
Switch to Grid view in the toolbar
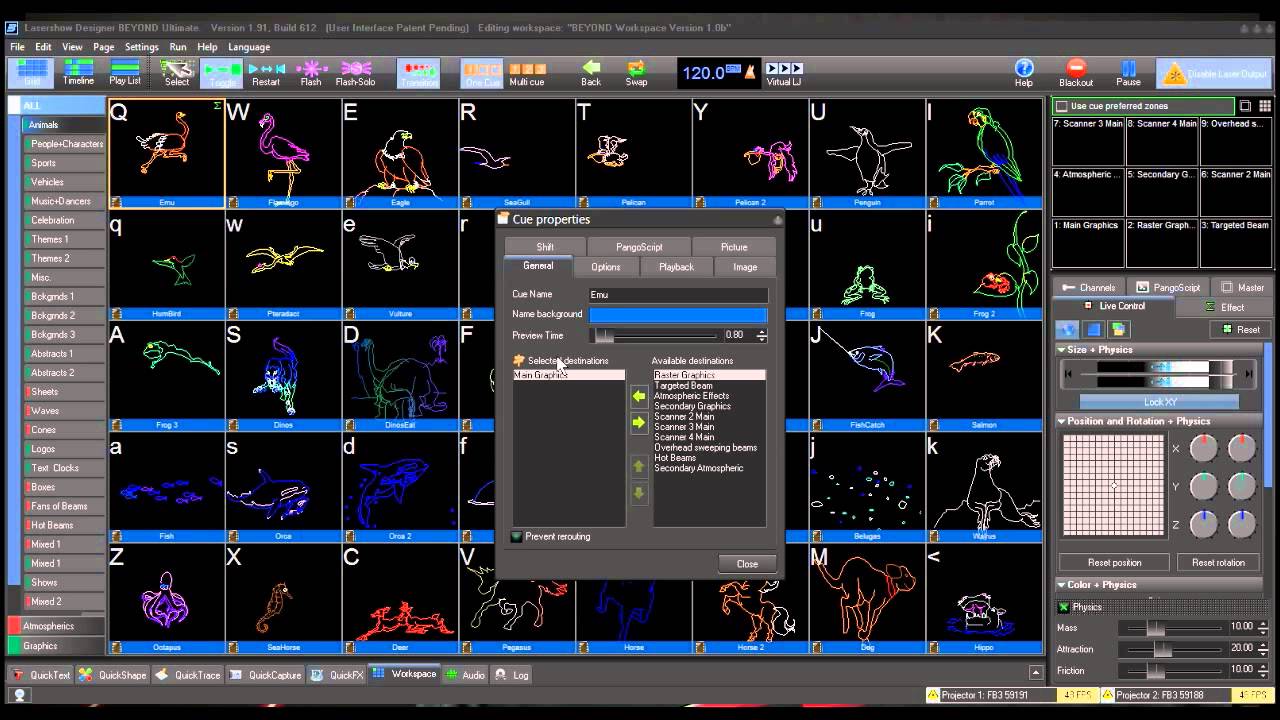31,73
